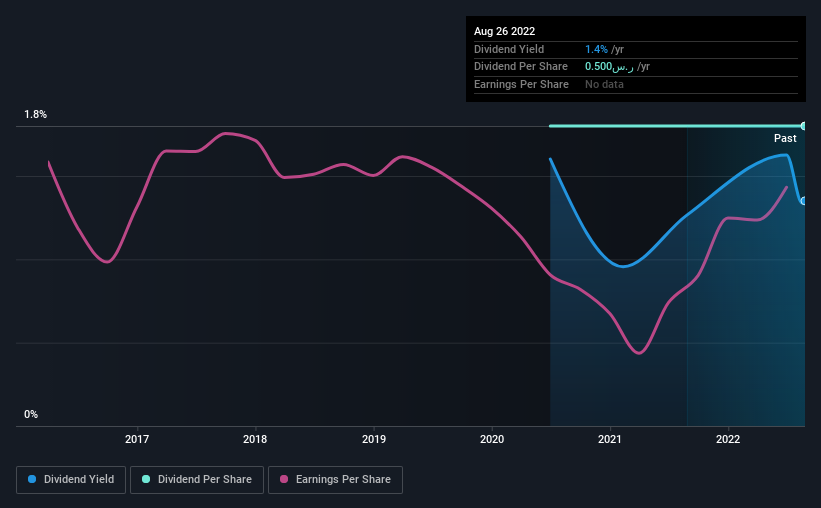Click the teal Dividend Per Share endpoint marker
The height and width of the screenshot is (508, 821).
coord(803,126)
